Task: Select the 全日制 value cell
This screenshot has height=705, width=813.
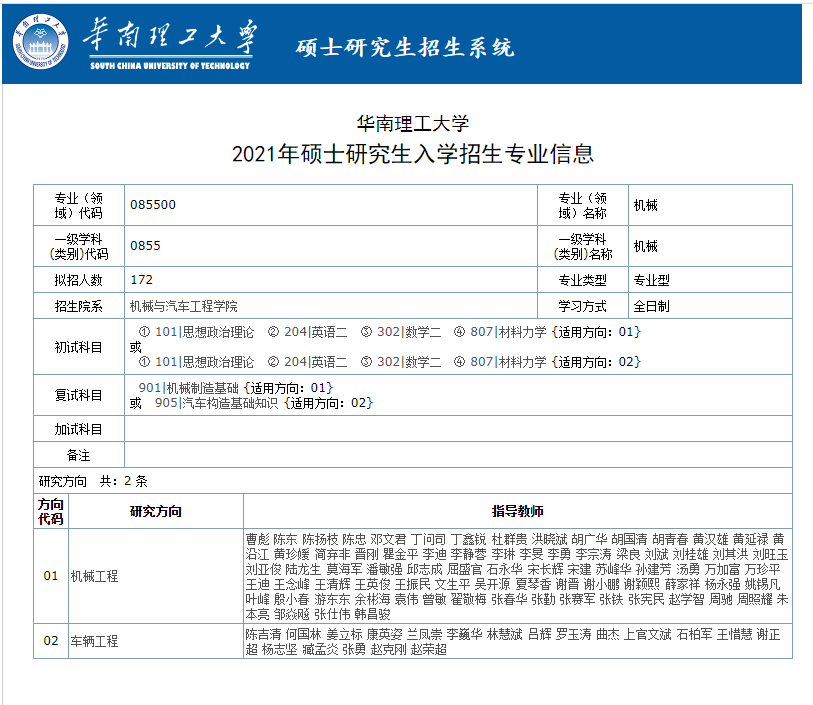Action: pos(710,306)
